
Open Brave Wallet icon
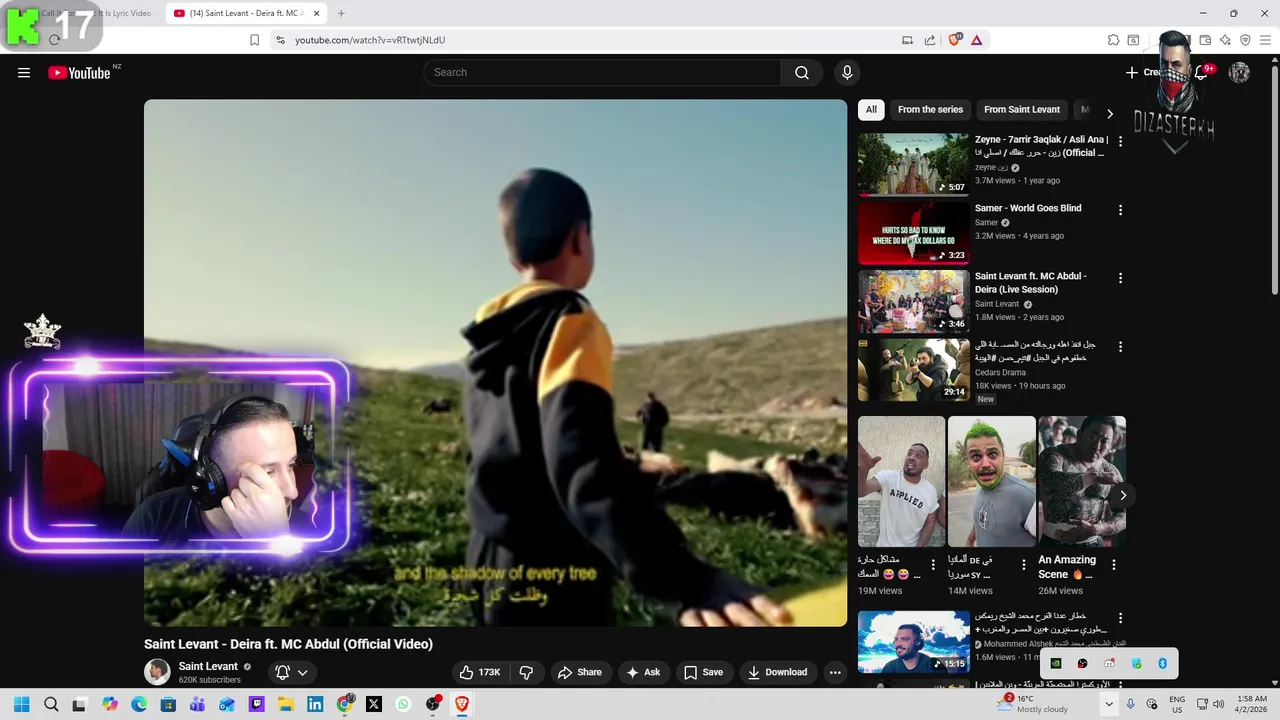coord(1205,40)
